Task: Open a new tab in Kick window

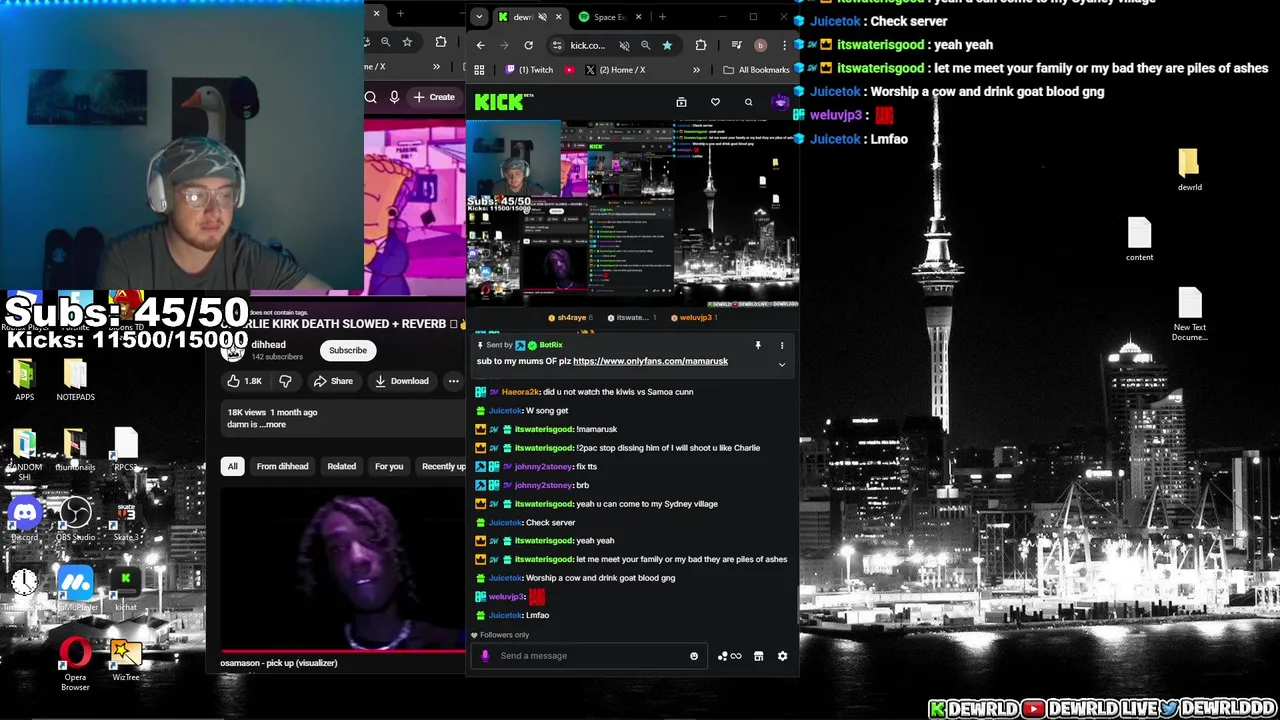Action: (662, 17)
